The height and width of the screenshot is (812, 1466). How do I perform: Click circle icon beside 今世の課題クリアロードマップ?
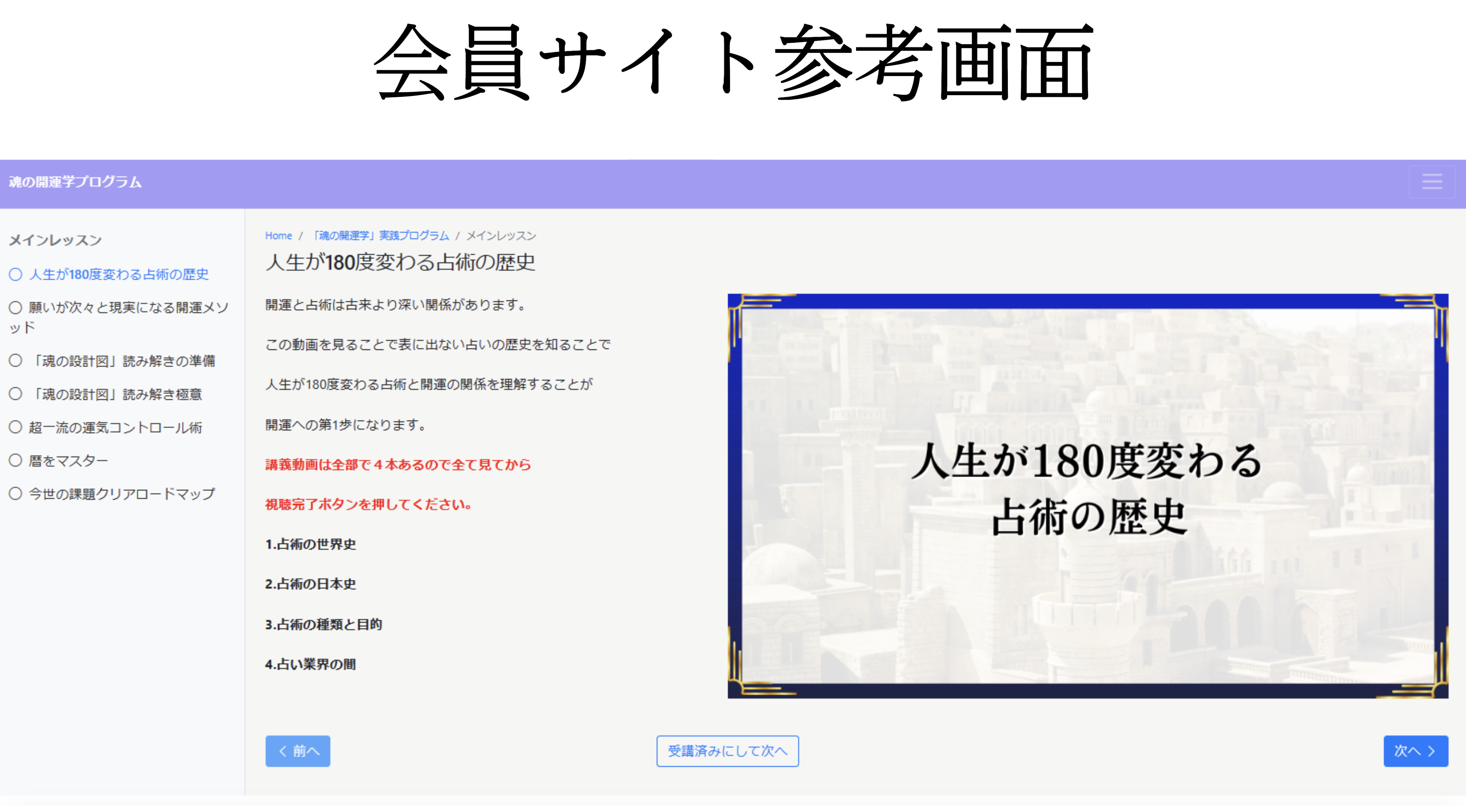pyautogui.click(x=15, y=494)
